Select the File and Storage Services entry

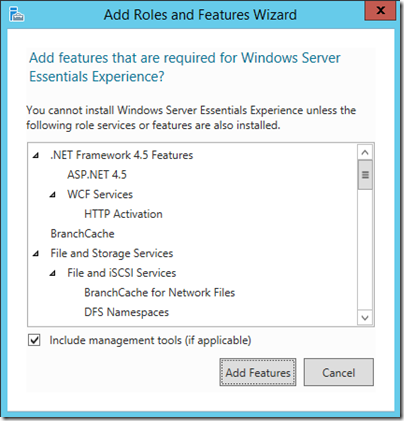click(x=112, y=253)
